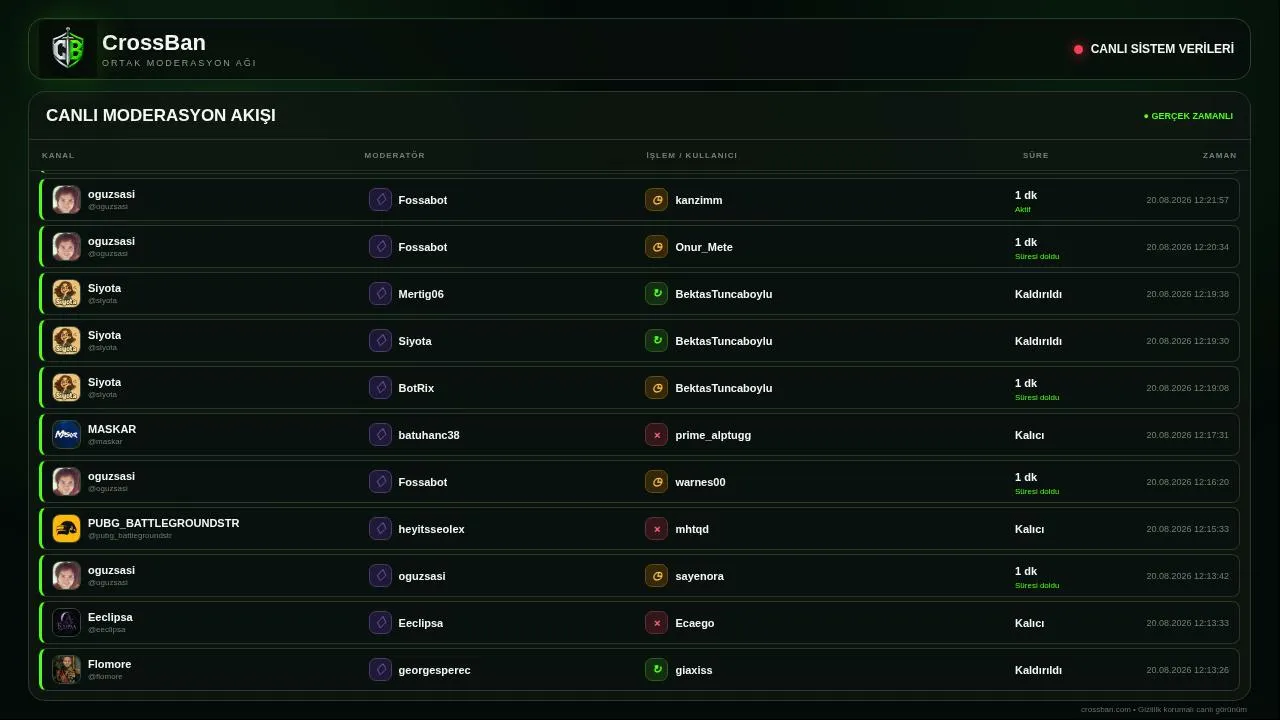Open crossban.com footer link
Viewport: 1280px width, 720px height.
1106,710
